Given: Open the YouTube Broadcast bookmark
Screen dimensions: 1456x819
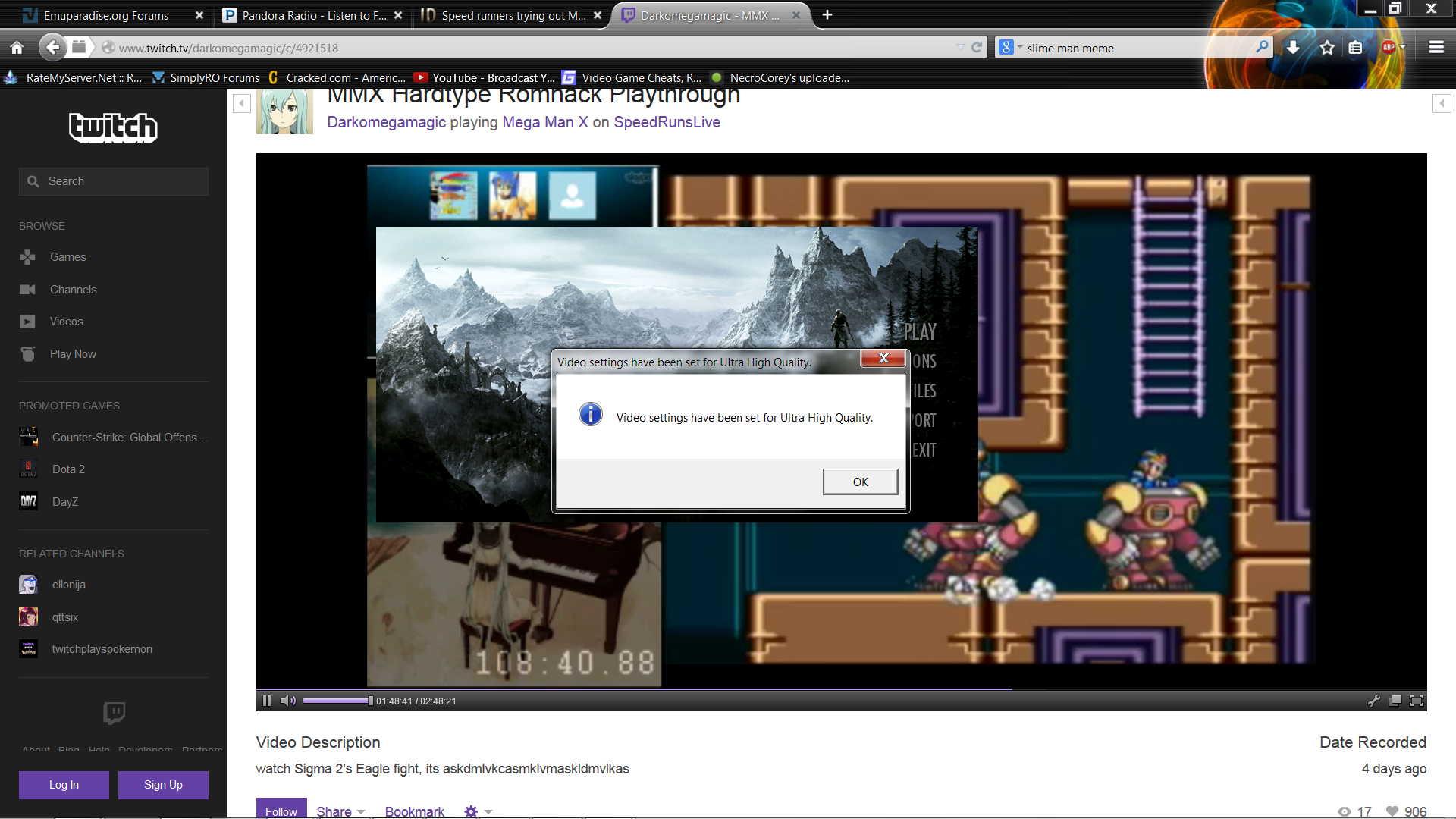Looking at the screenshot, I should click(485, 77).
